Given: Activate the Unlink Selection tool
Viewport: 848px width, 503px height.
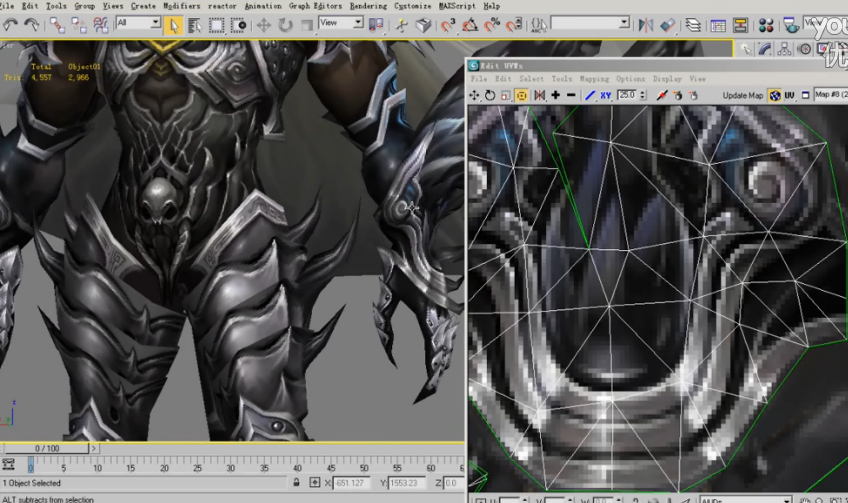Looking at the screenshot, I should [79, 25].
